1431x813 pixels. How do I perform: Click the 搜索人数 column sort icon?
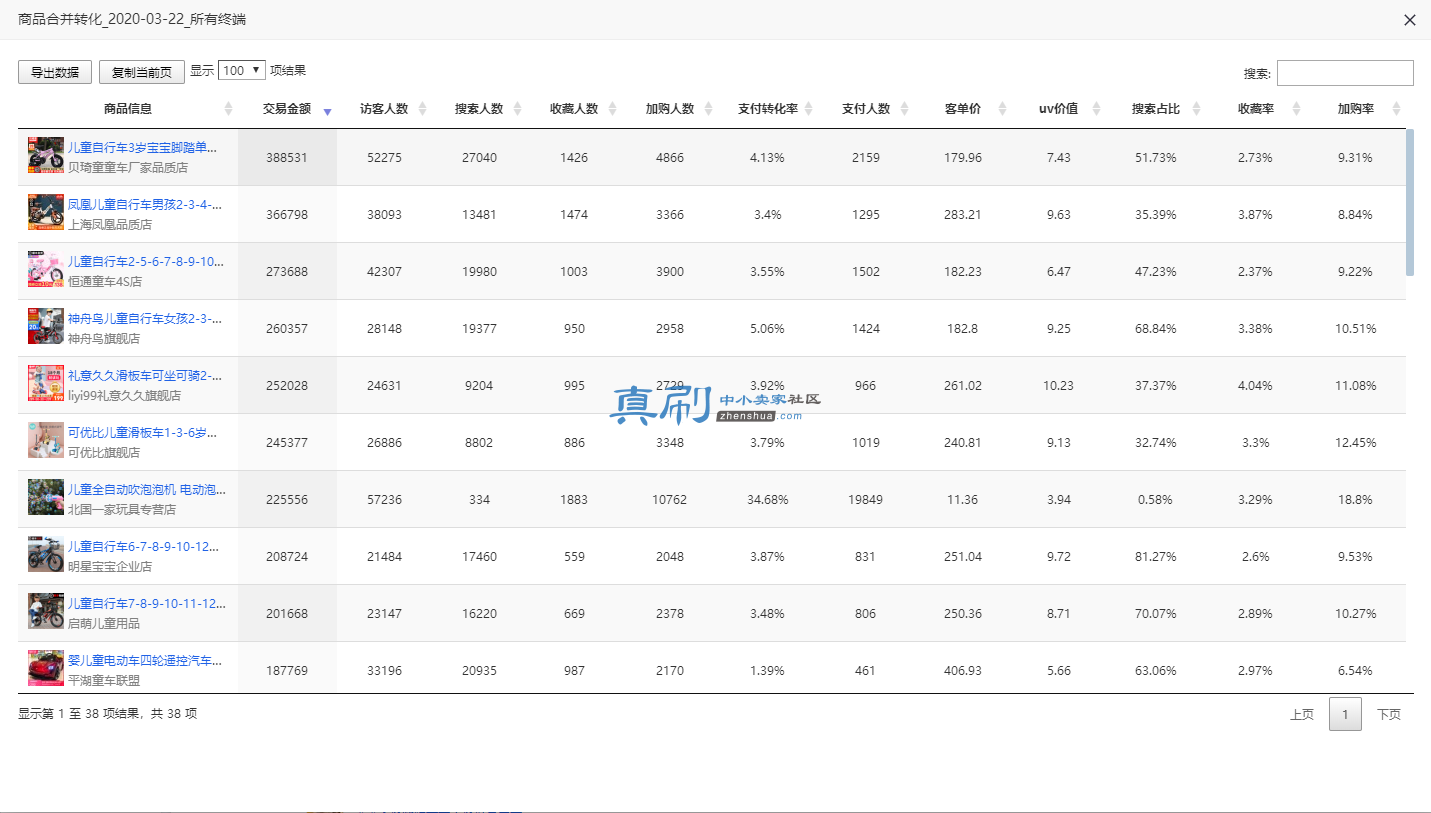point(518,109)
